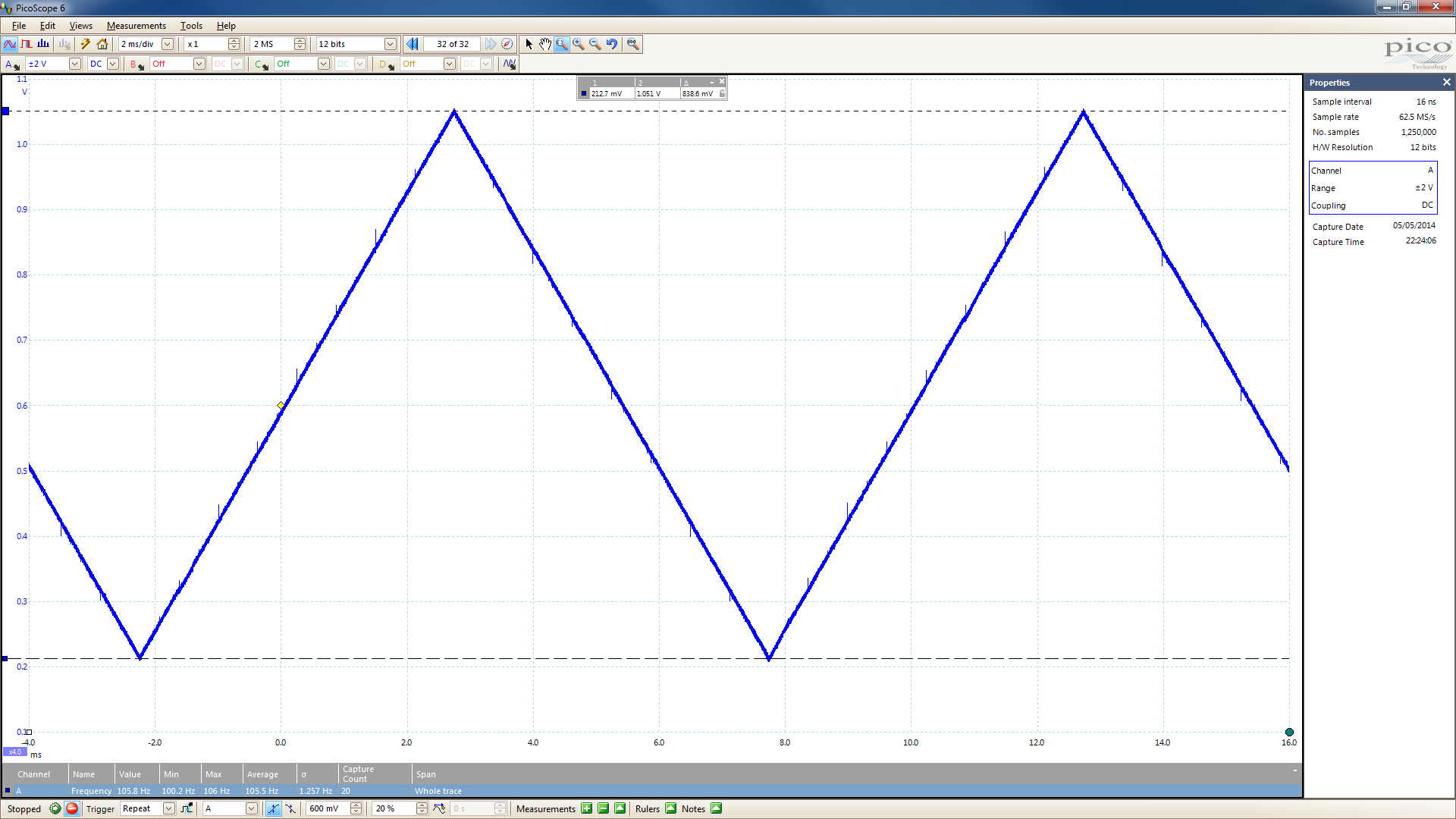Switch to Spectrum Mode icon
This screenshot has width=1456, height=819.
[x=43, y=44]
